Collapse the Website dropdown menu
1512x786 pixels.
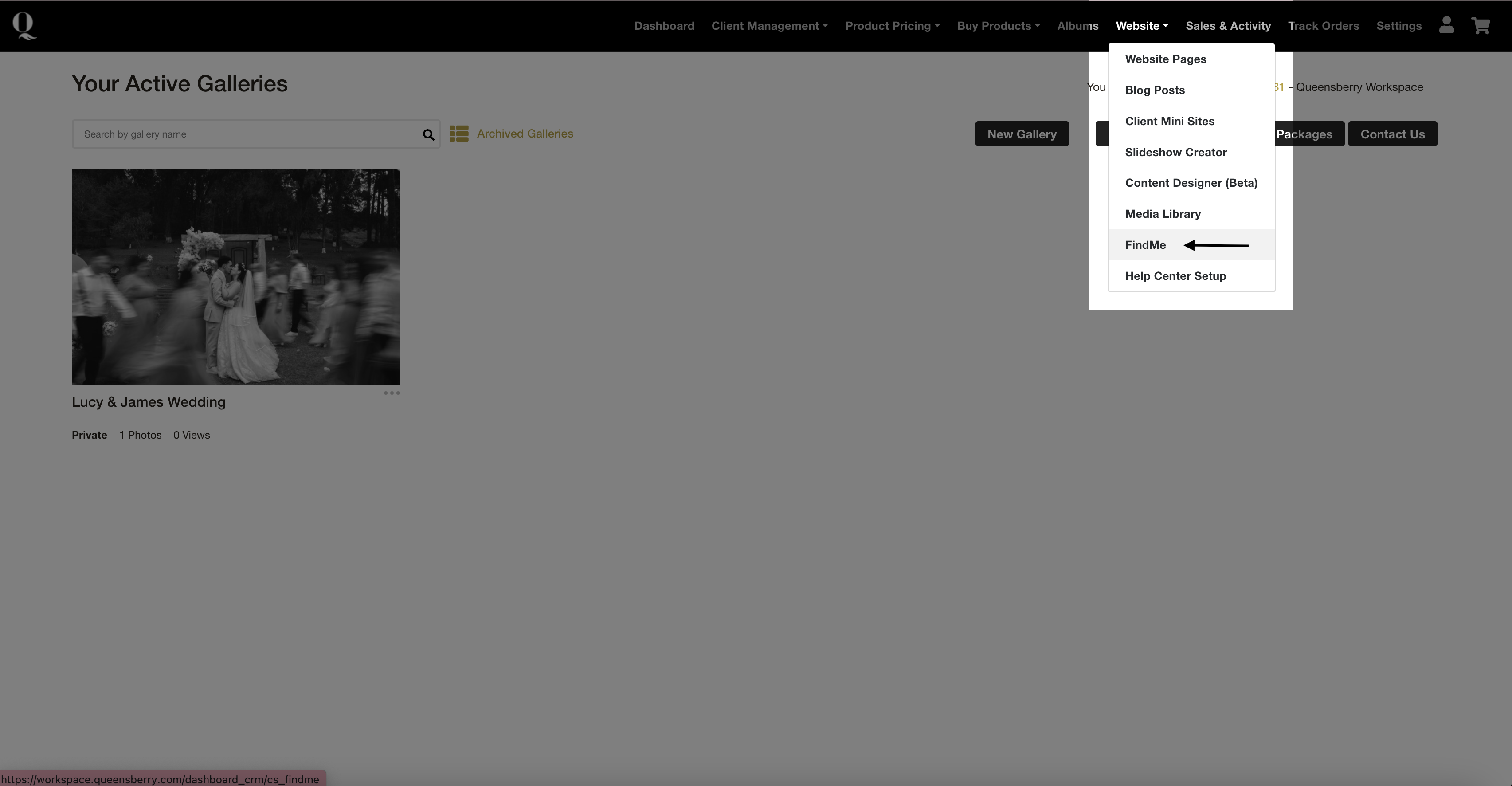(1142, 26)
